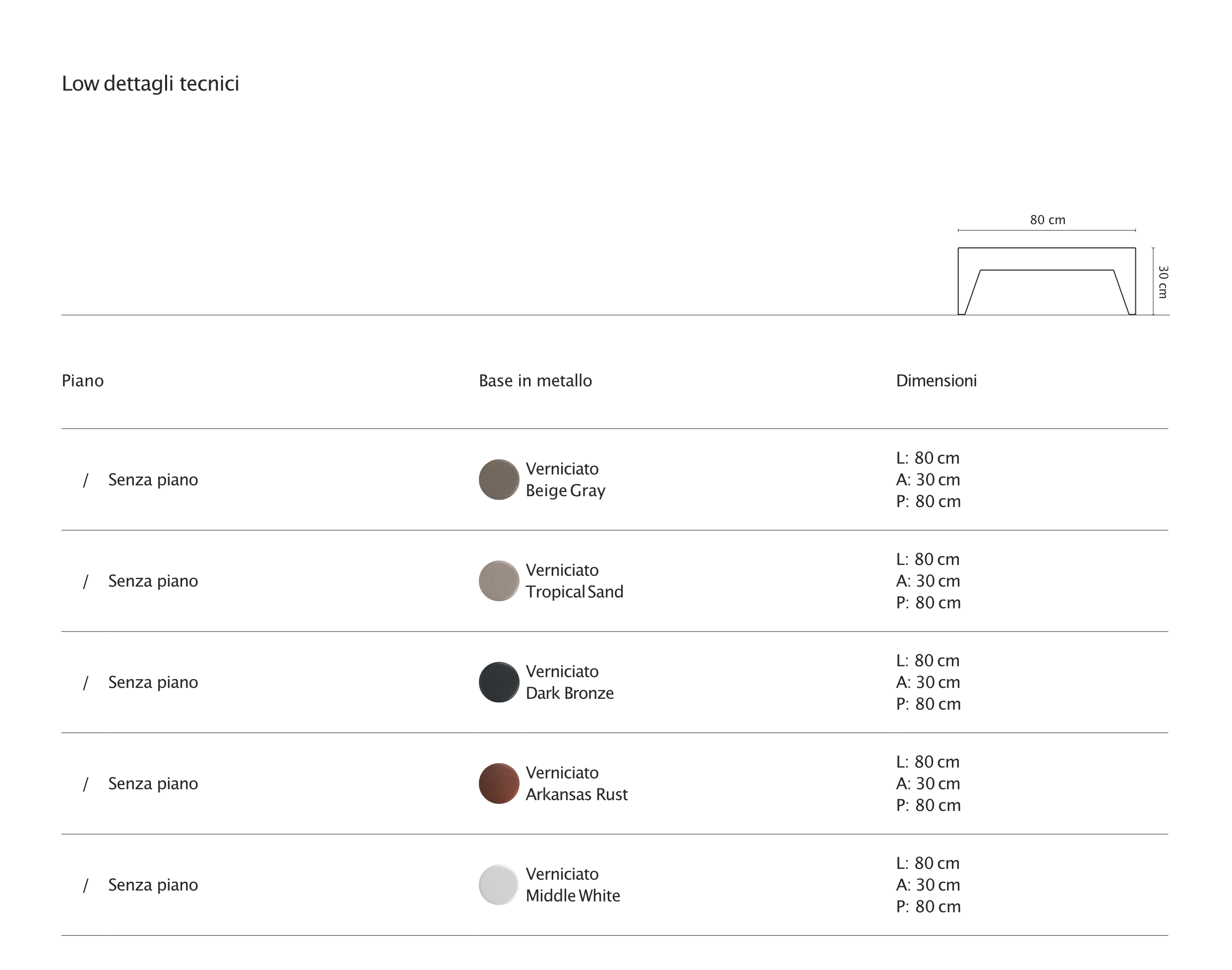
Task: Select the Dark Bronze color swatch
Action: click(x=499, y=682)
